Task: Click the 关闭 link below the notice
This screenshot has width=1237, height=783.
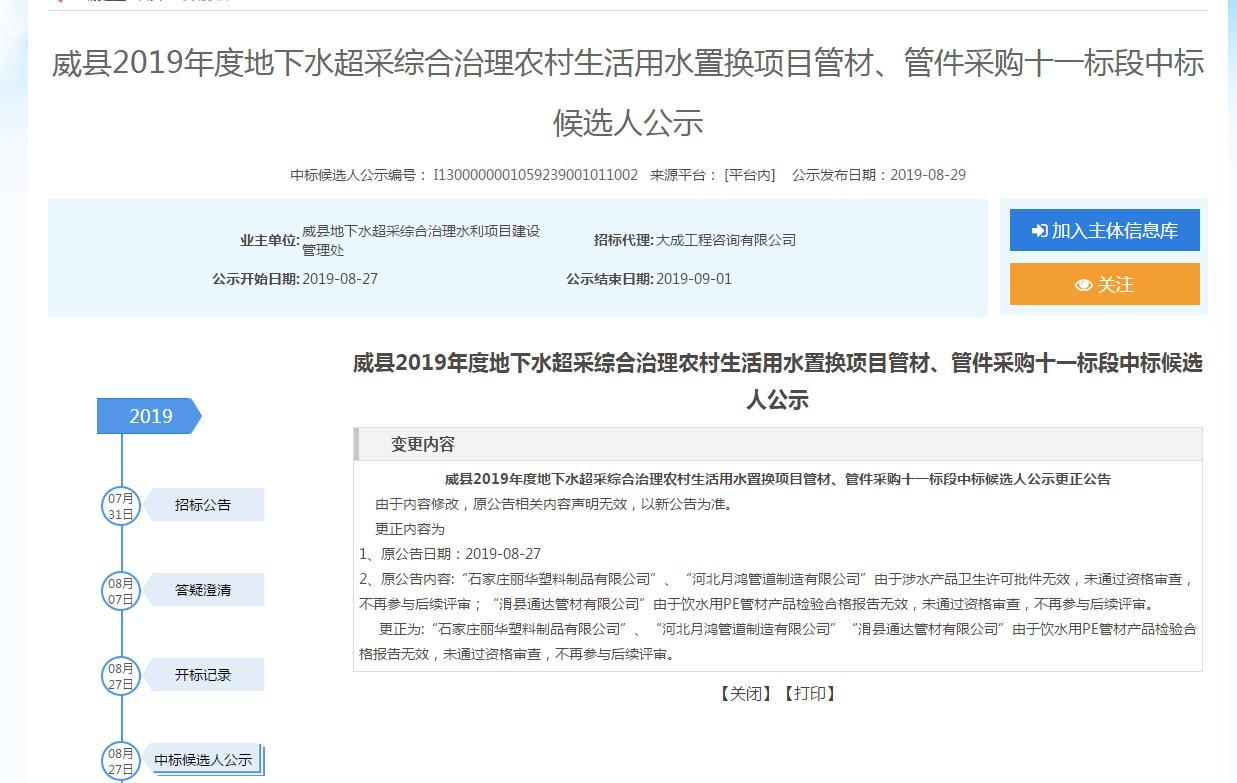Action: pyautogui.click(x=745, y=693)
